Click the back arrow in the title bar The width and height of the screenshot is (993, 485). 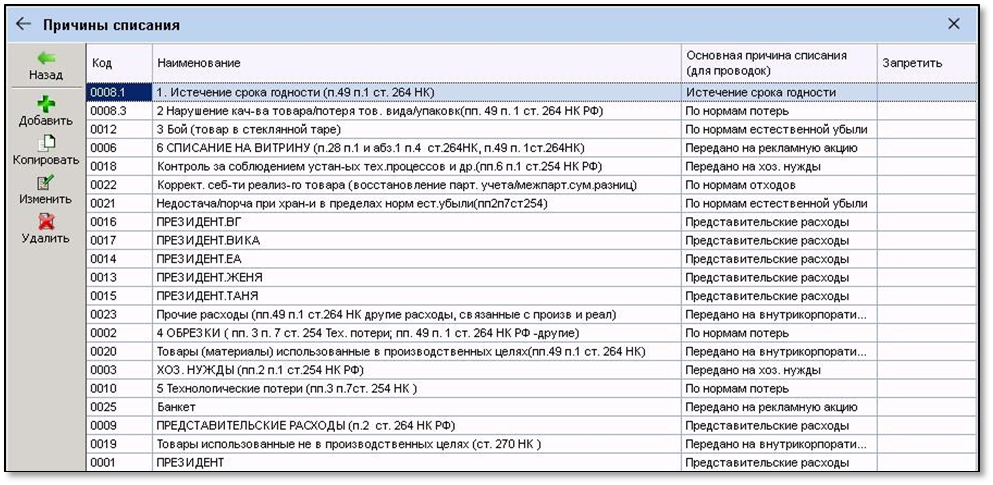coord(23,24)
